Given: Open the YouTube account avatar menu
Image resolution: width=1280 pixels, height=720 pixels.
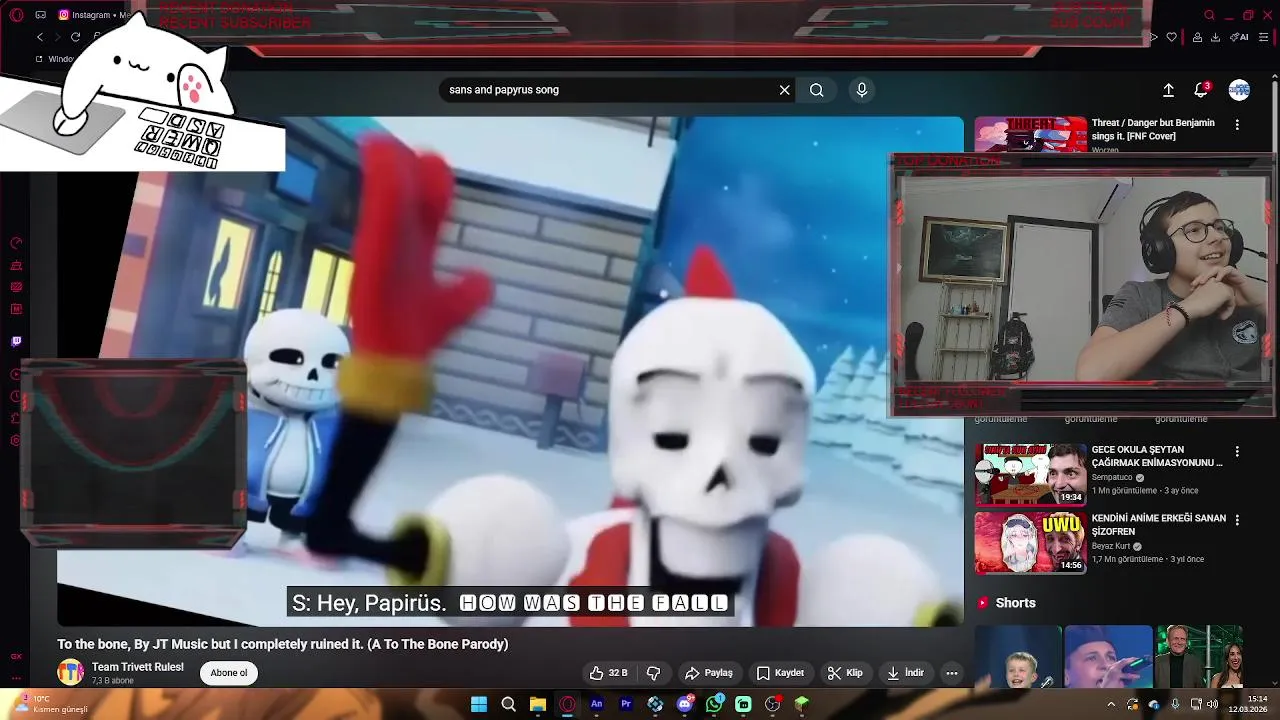Looking at the screenshot, I should tap(1239, 90).
